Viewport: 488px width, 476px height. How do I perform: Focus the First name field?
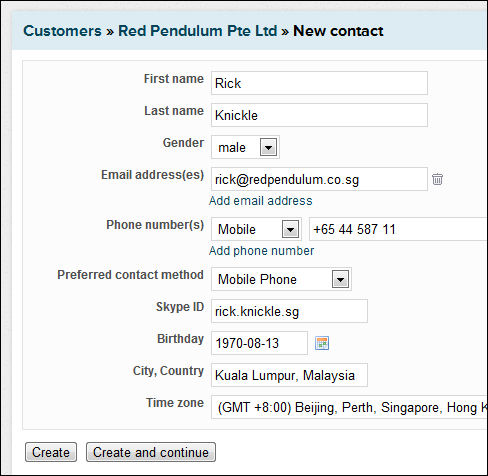319,83
